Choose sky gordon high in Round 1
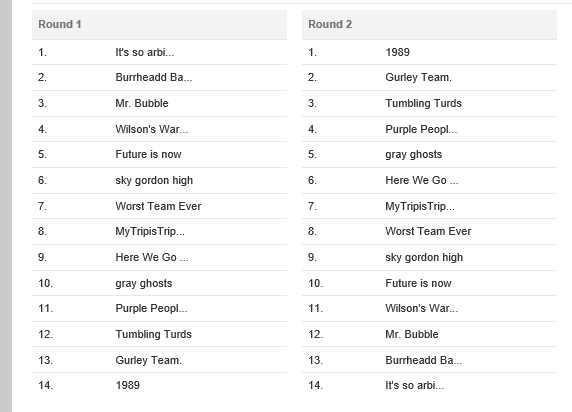The height and width of the screenshot is (412, 572). coord(154,180)
